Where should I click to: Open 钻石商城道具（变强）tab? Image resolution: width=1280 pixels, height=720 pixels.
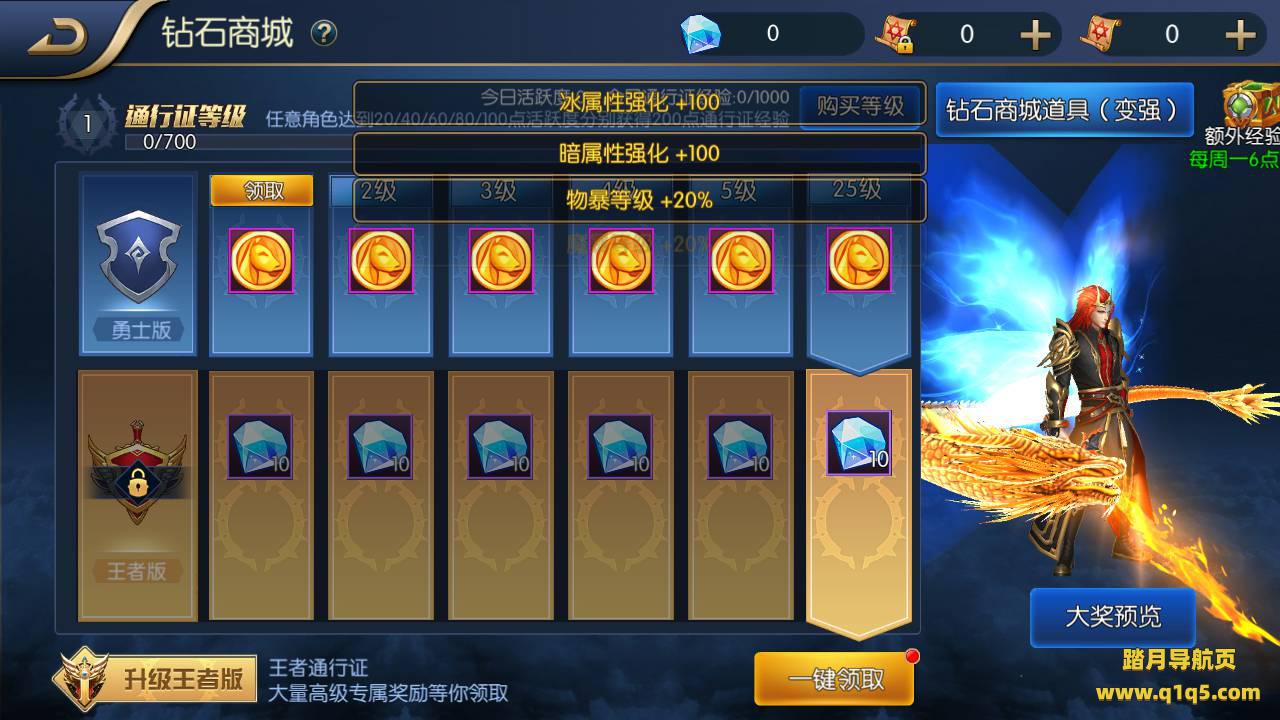click(x=1065, y=109)
